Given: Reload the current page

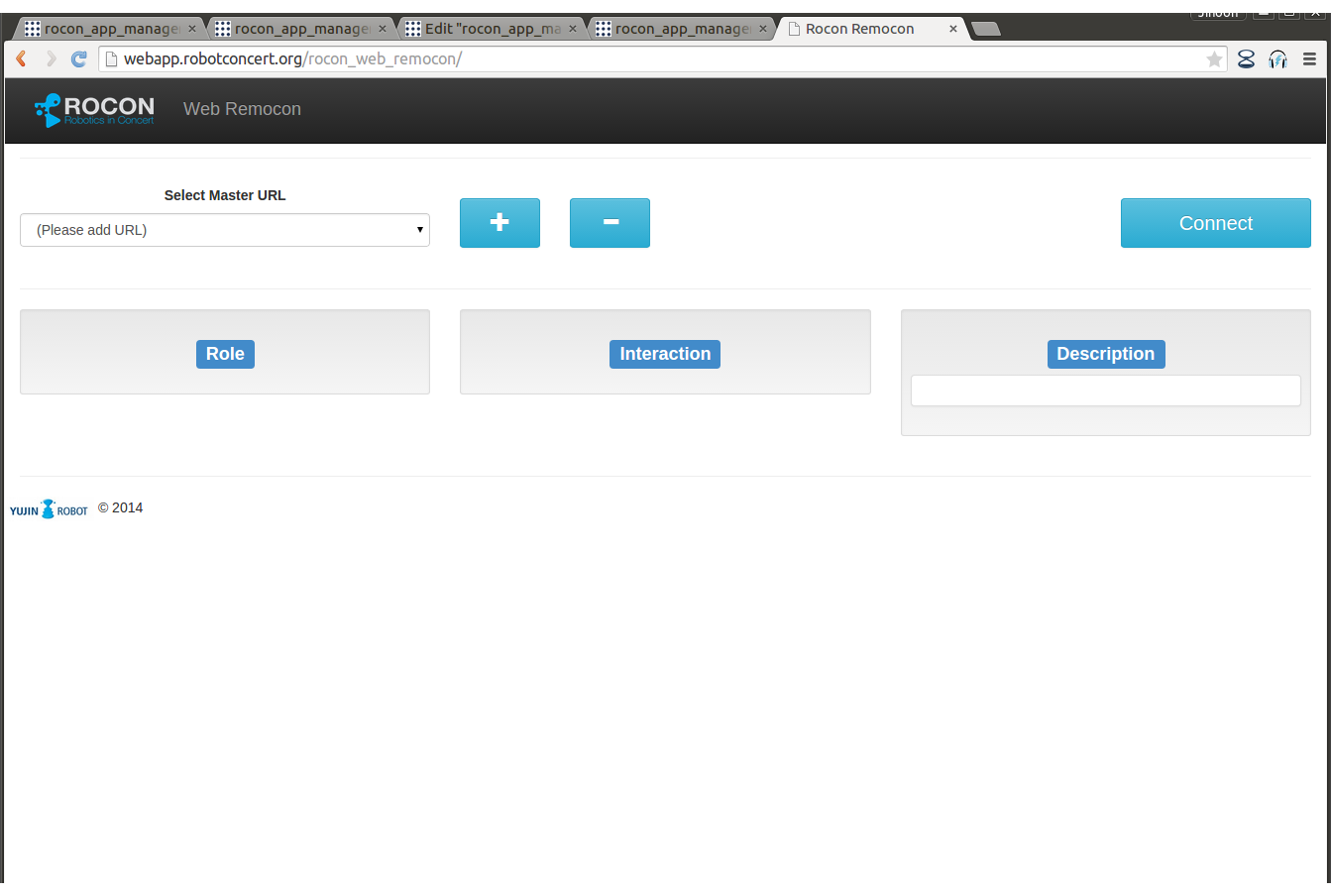Looking at the screenshot, I should (79, 59).
